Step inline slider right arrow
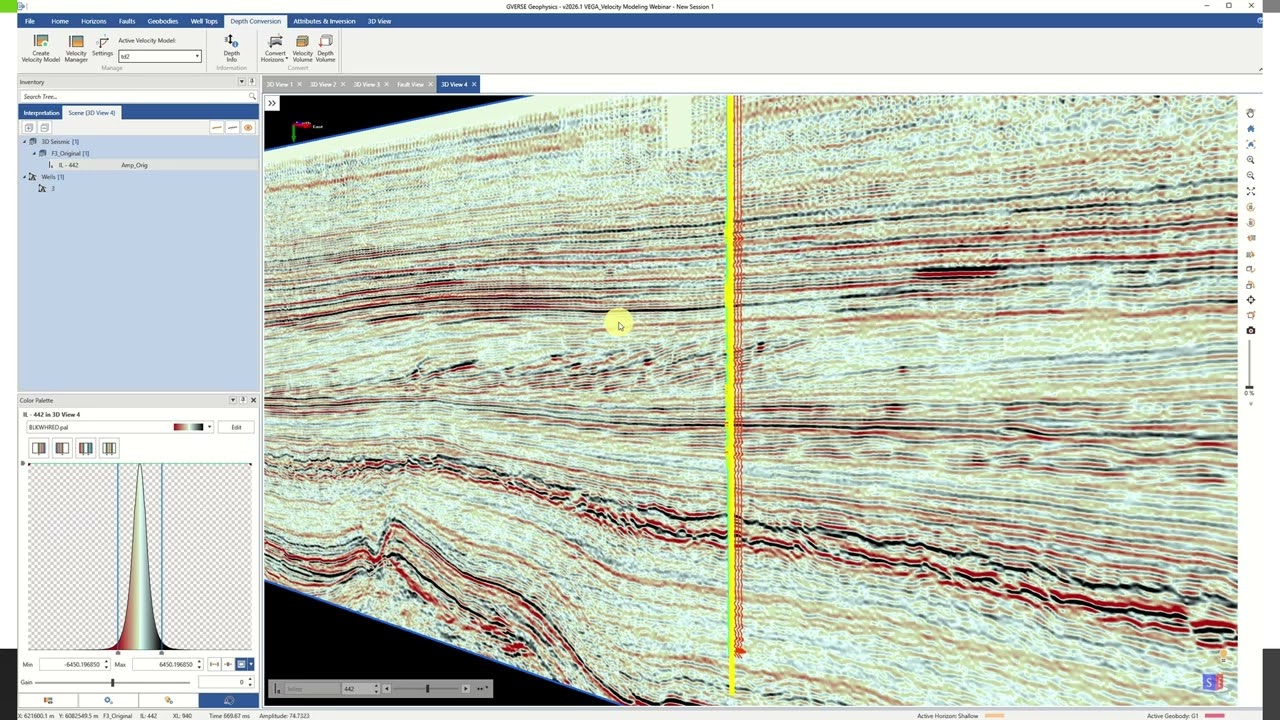The image size is (1280, 720). pos(465,688)
